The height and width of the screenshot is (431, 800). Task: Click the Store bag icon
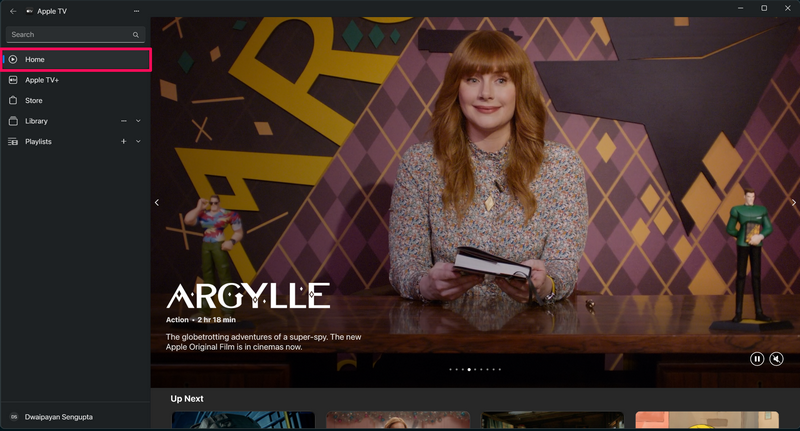pyautogui.click(x=13, y=100)
